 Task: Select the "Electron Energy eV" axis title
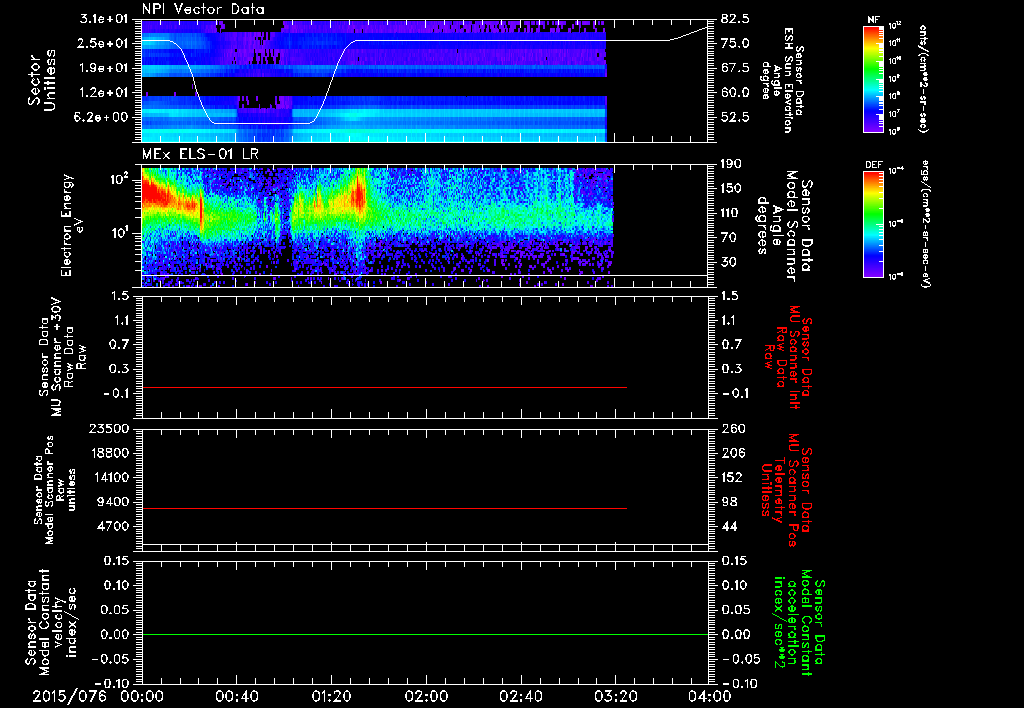[72, 225]
